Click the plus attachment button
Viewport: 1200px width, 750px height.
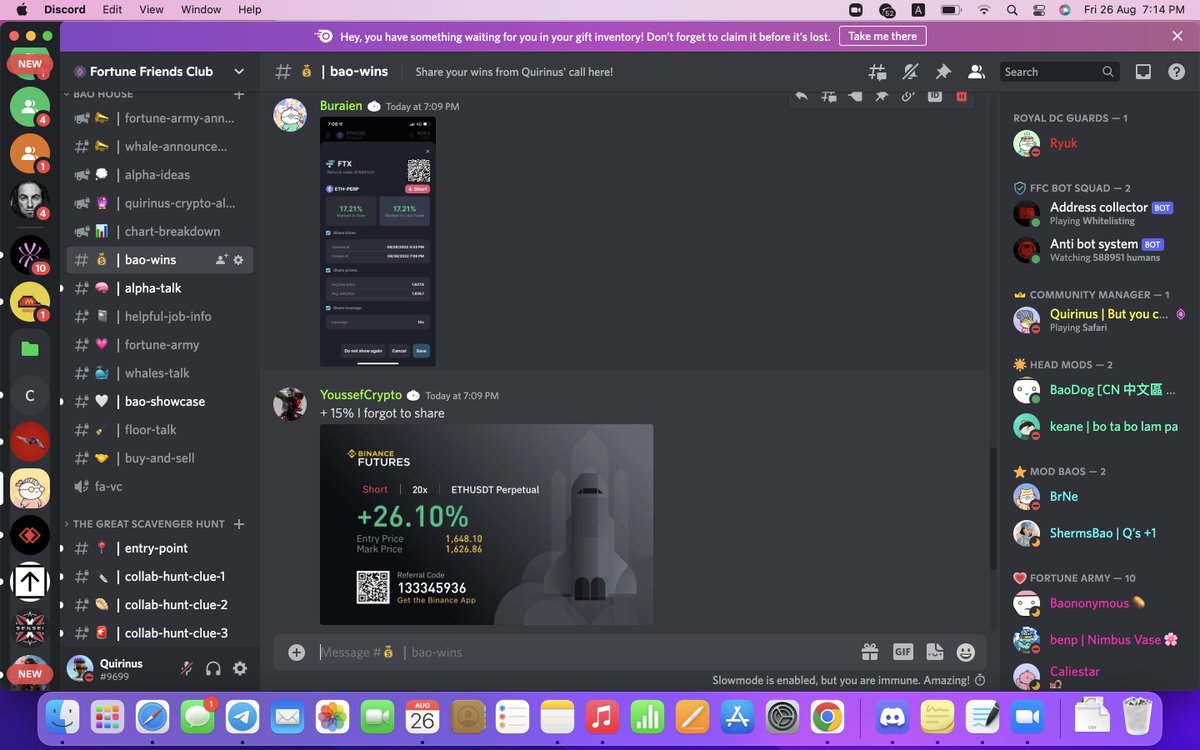tap(296, 652)
